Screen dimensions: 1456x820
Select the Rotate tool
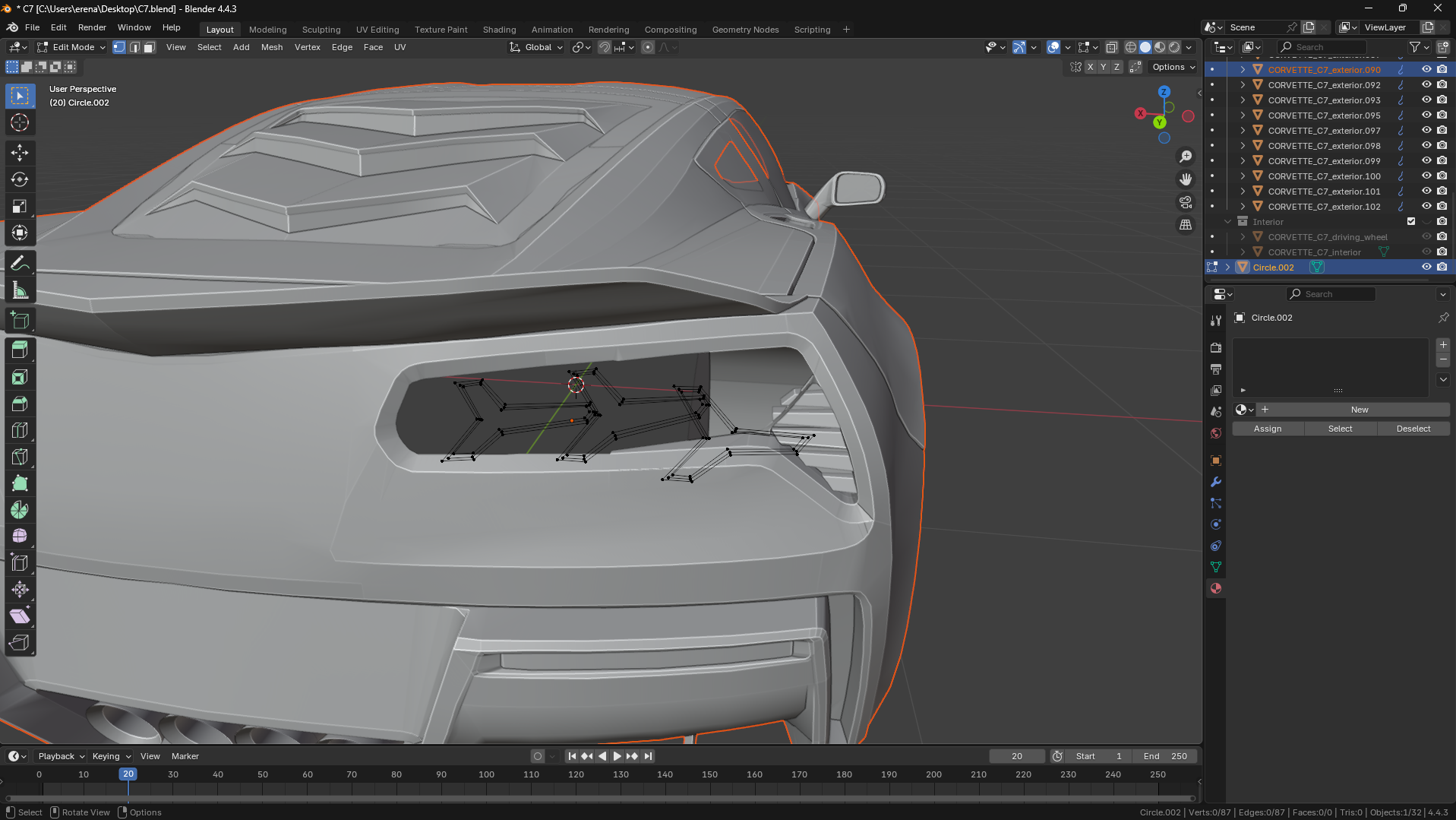(20, 180)
